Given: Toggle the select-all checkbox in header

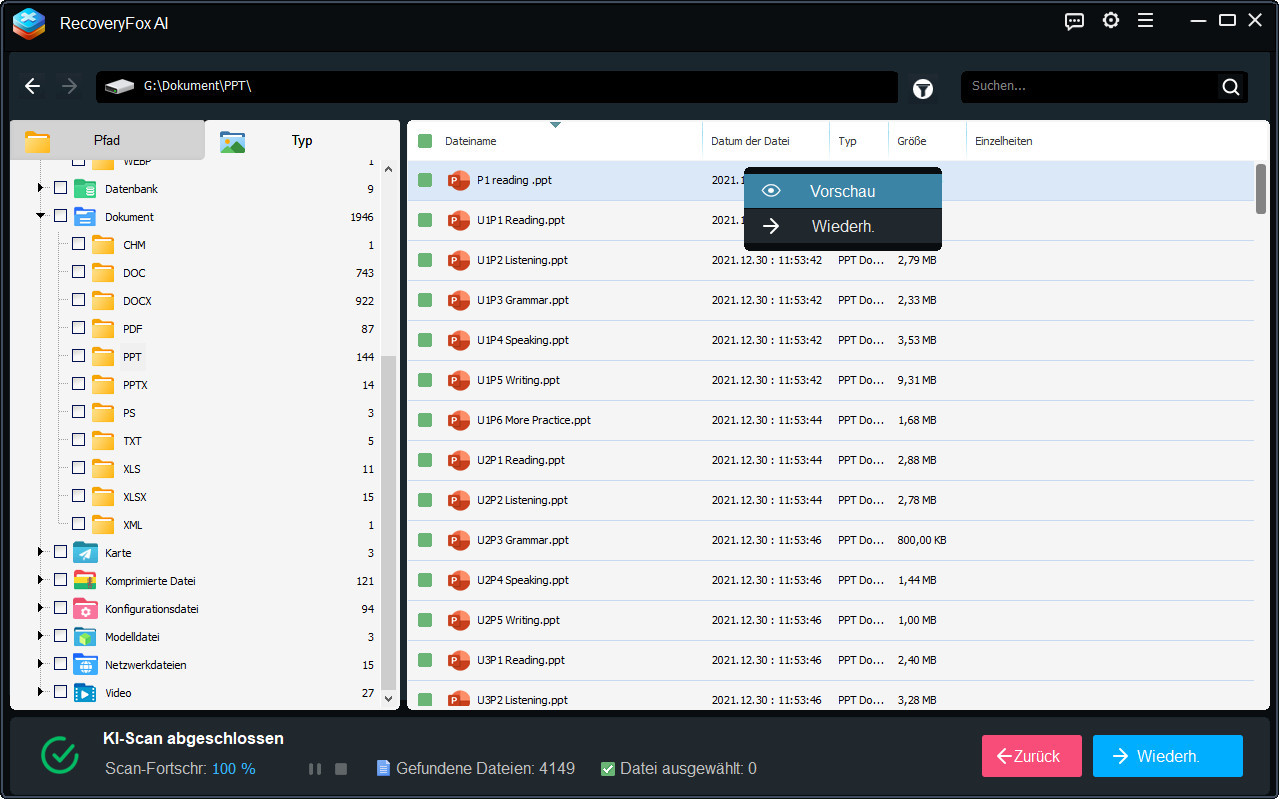Looking at the screenshot, I should click(425, 141).
